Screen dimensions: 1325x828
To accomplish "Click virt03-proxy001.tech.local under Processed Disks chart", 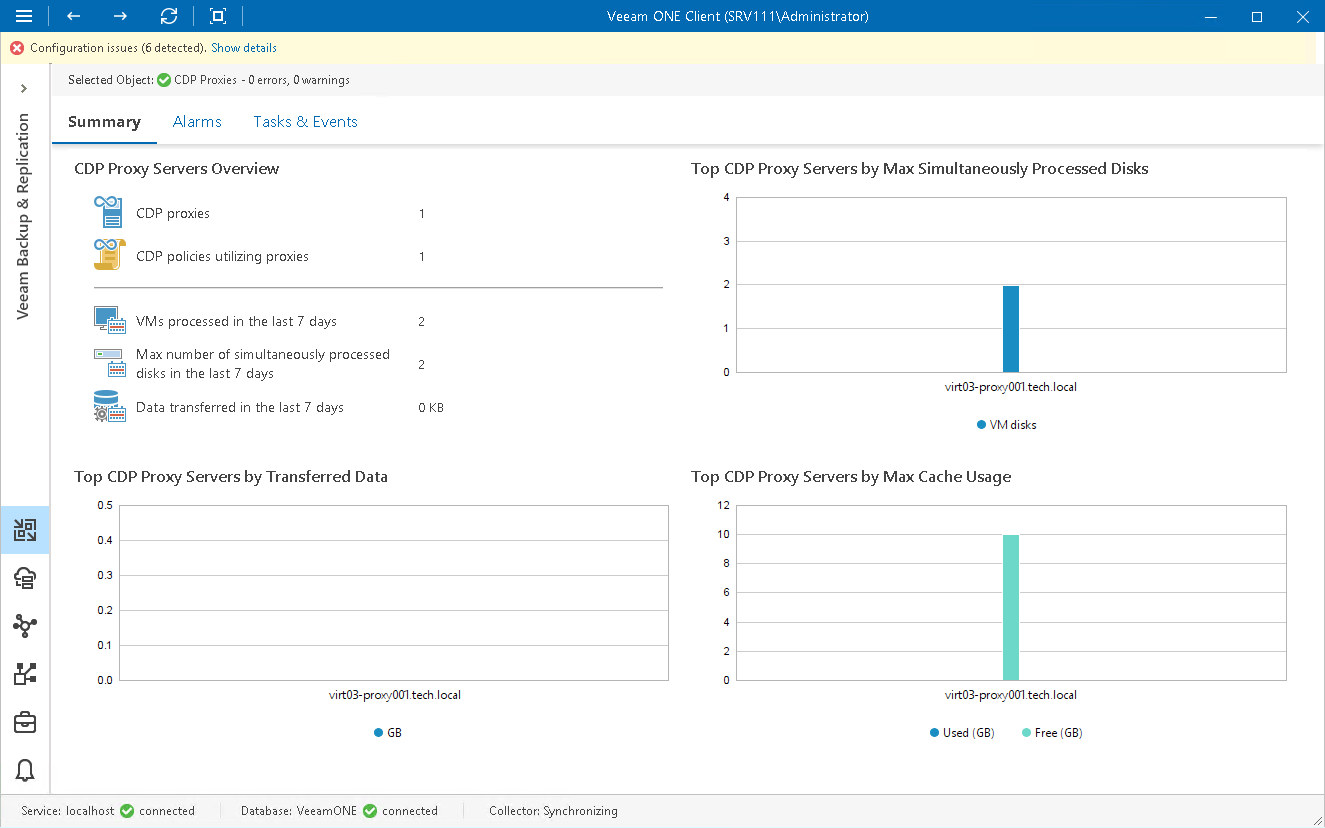I will click(x=1011, y=387).
